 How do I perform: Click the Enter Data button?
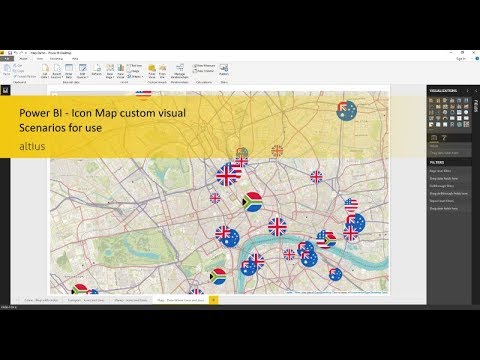point(69,71)
